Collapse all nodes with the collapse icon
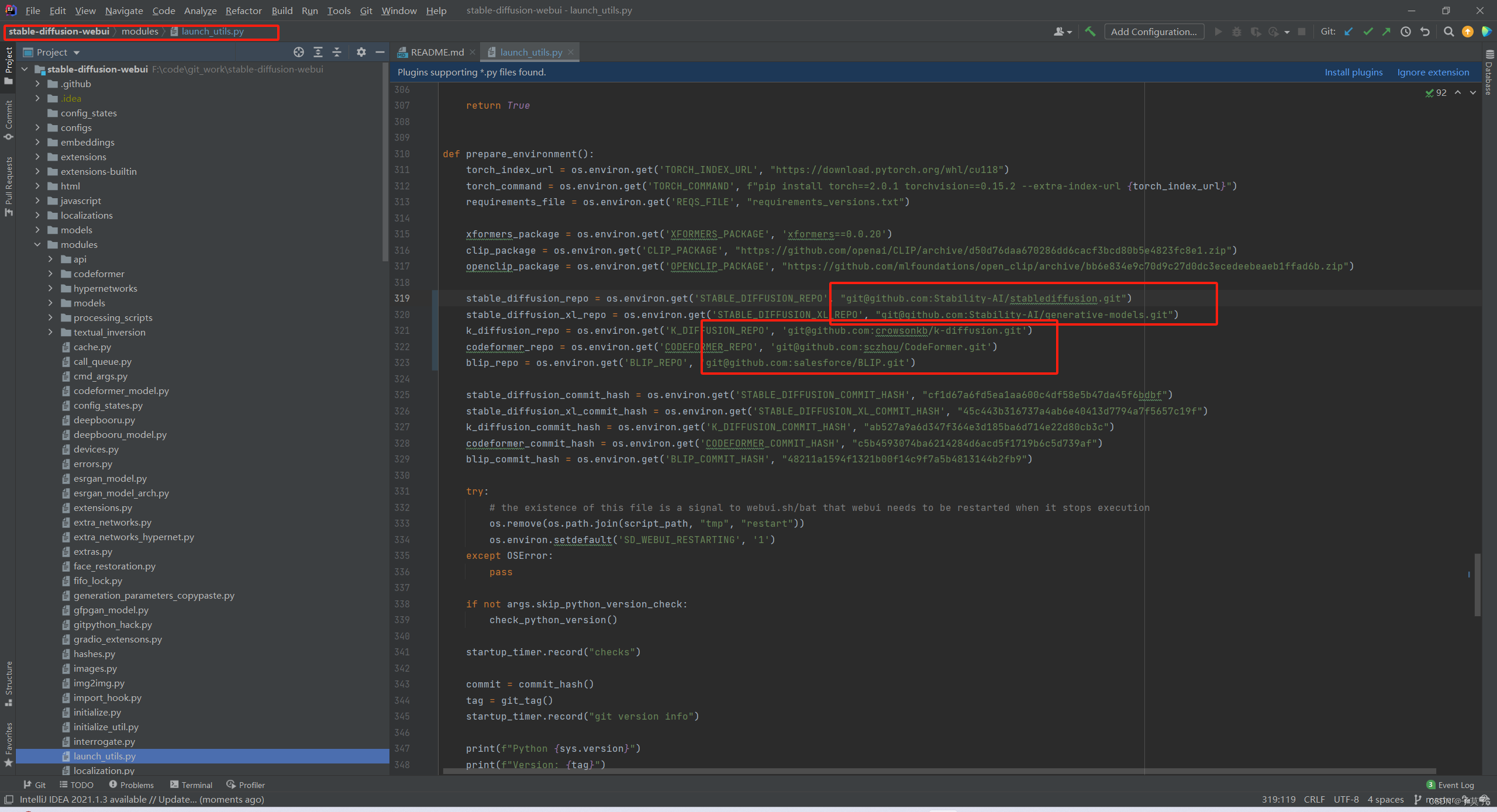This screenshot has height=812, width=1497. click(337, 52)
